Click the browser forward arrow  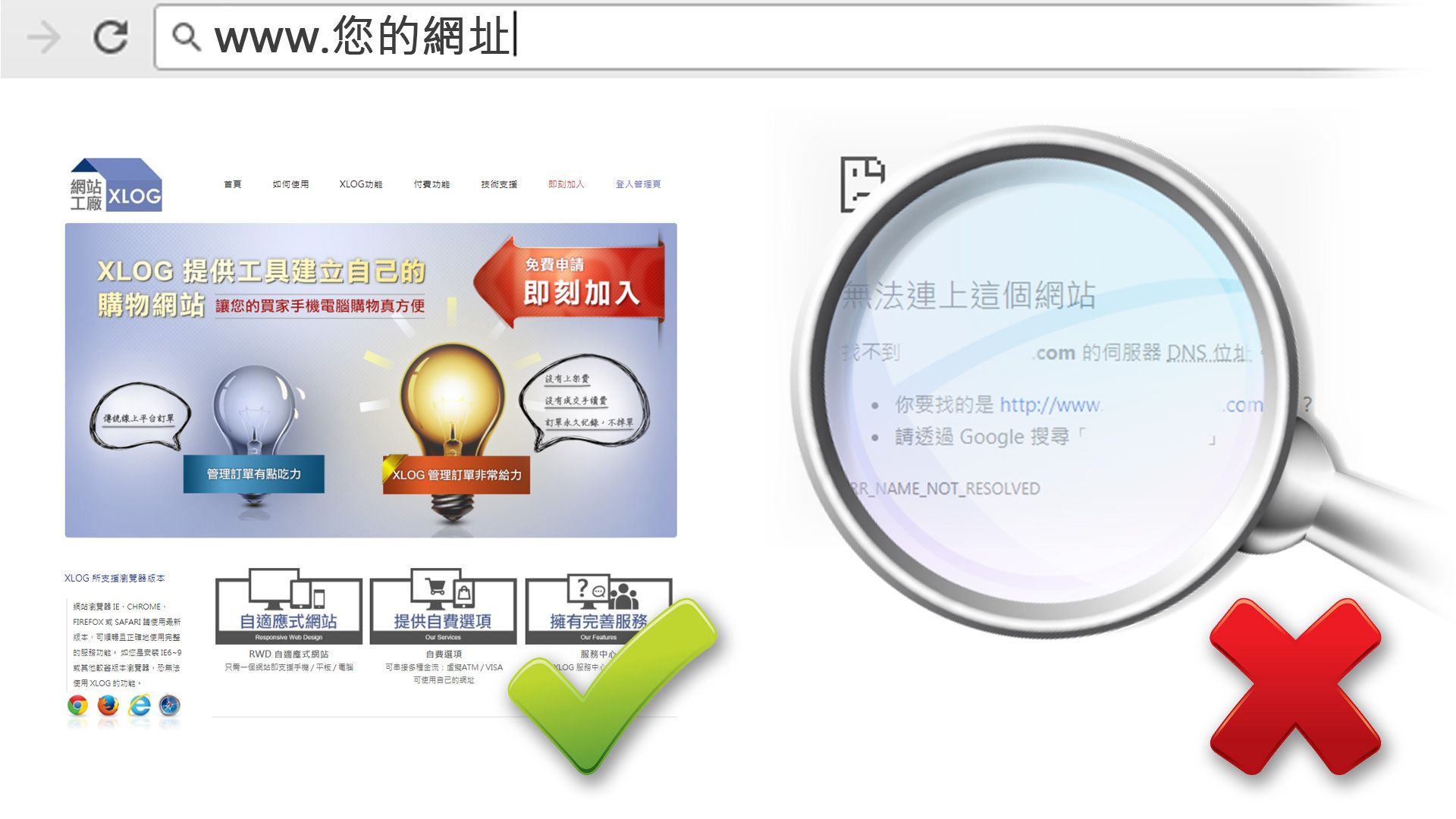point(43,37)
